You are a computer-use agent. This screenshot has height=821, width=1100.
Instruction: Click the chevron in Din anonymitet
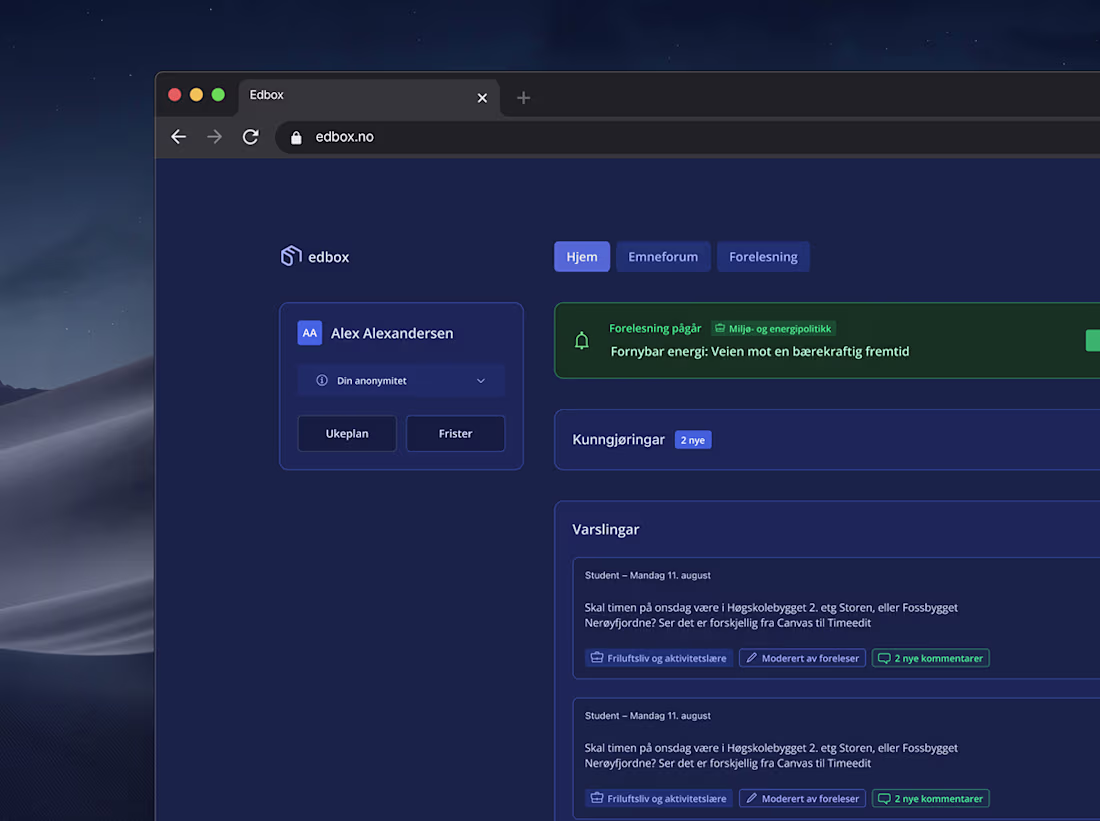pyautogui.click(x=481, y=381)
